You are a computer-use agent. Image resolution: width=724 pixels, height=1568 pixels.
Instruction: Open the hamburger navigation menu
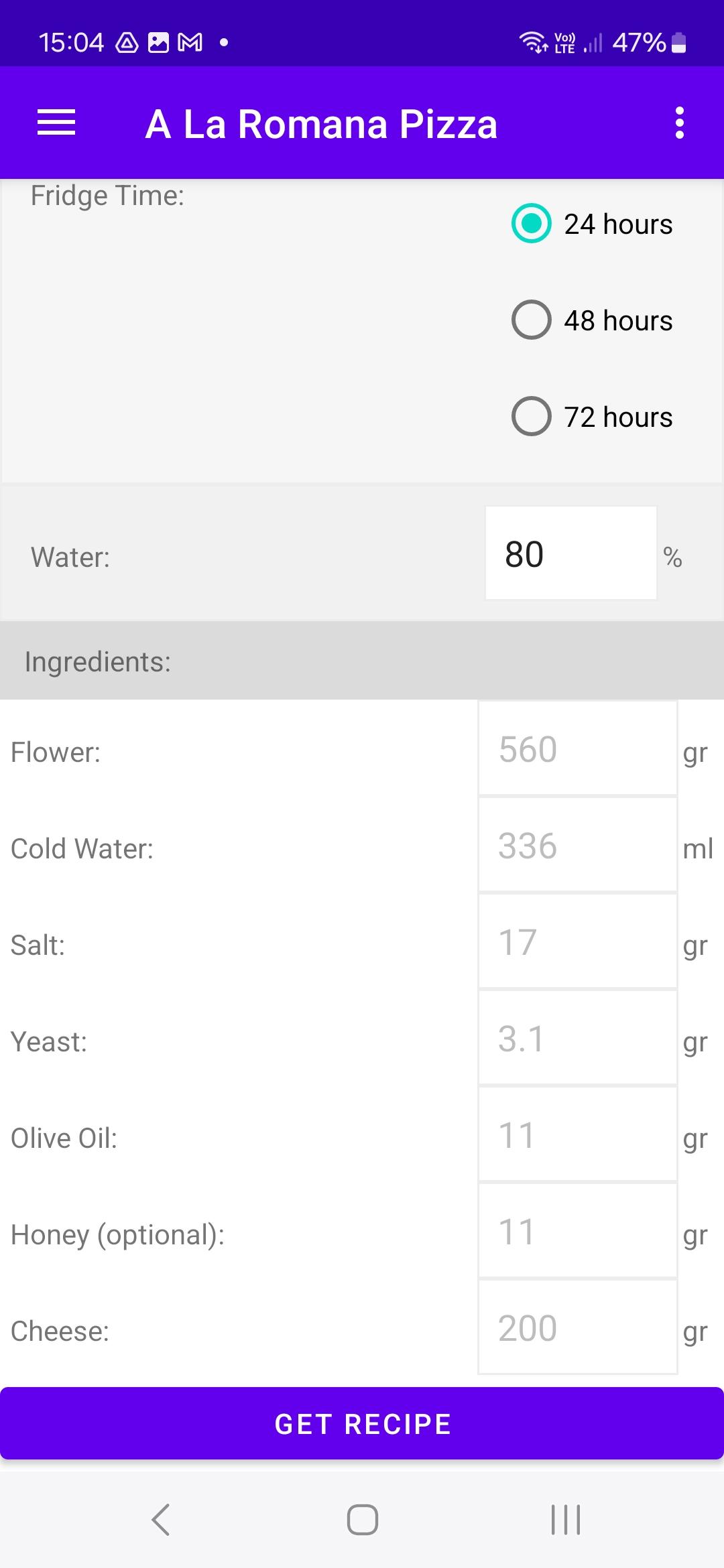(56, 123)
